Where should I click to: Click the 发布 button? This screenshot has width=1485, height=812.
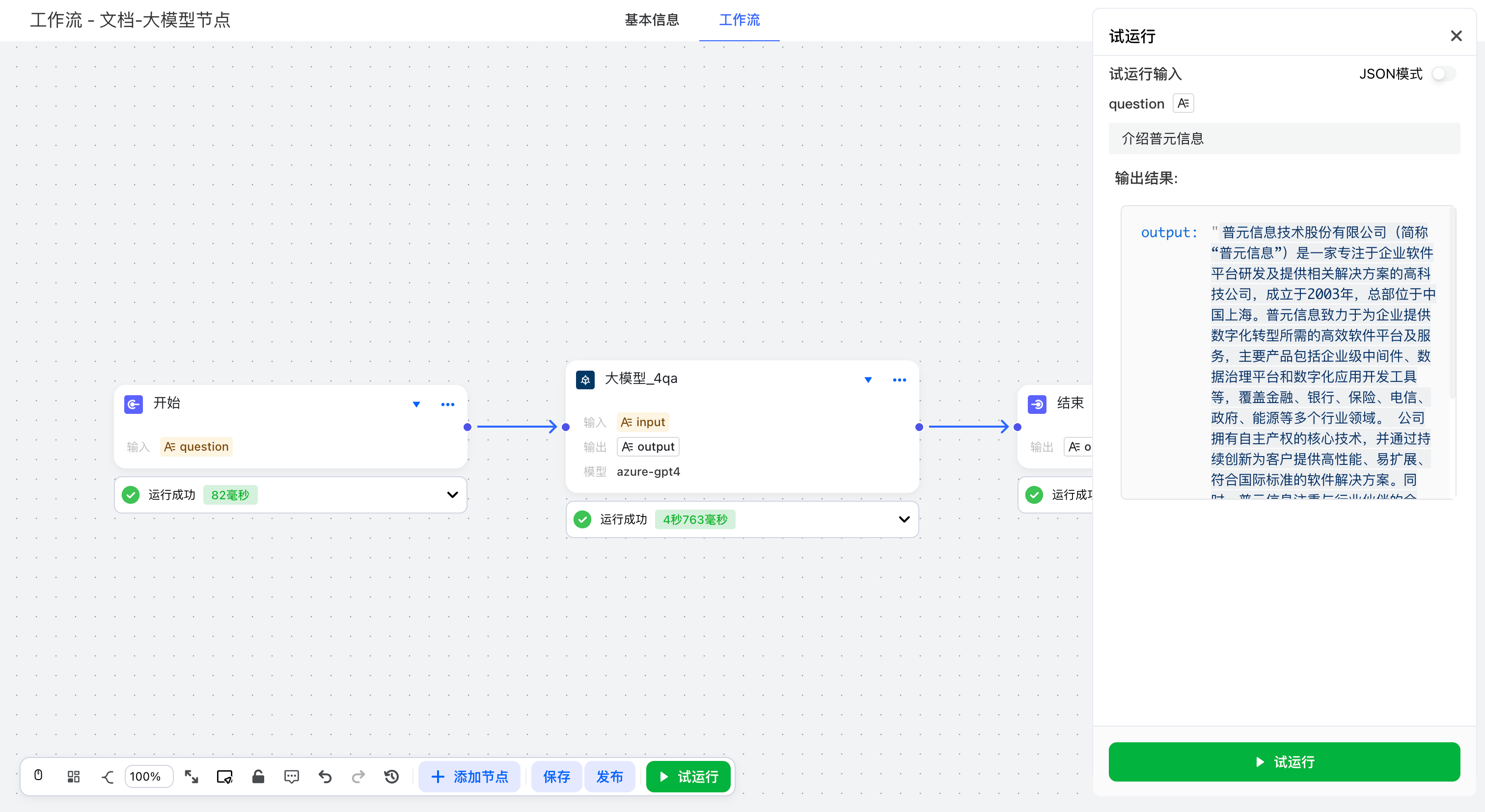coord(609,776)
